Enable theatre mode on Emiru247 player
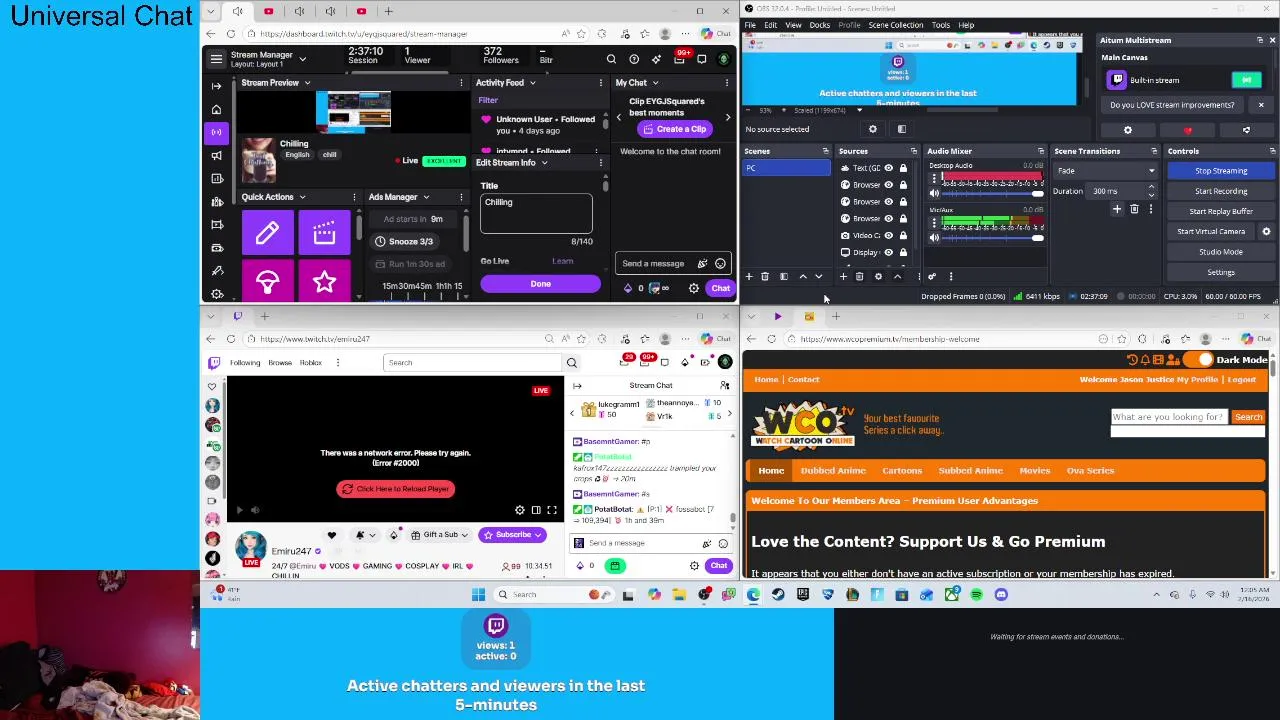Screen dimensions: 1280x720 [536, 510]
